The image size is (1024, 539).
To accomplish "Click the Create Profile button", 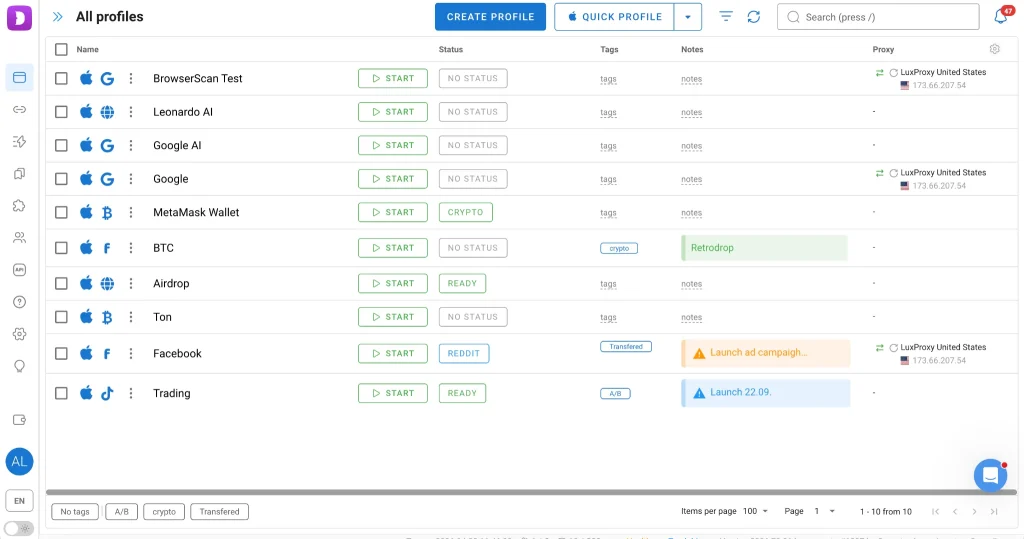I will click(490, 17).
